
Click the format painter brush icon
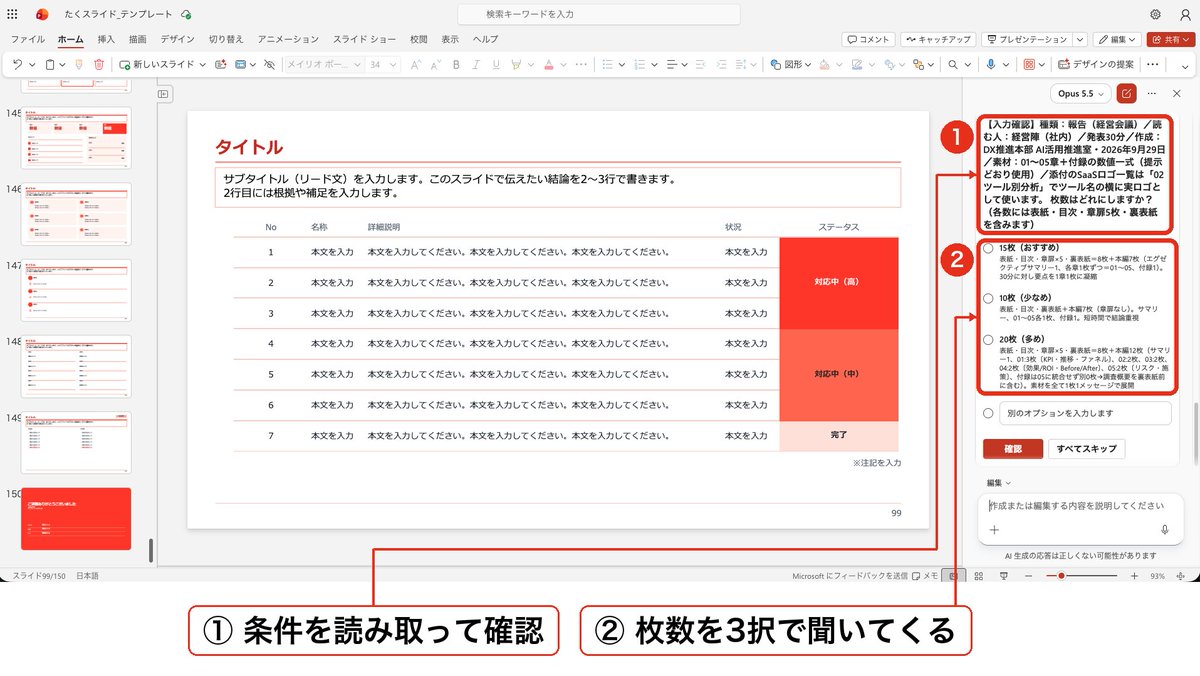[x=79, y=64]
